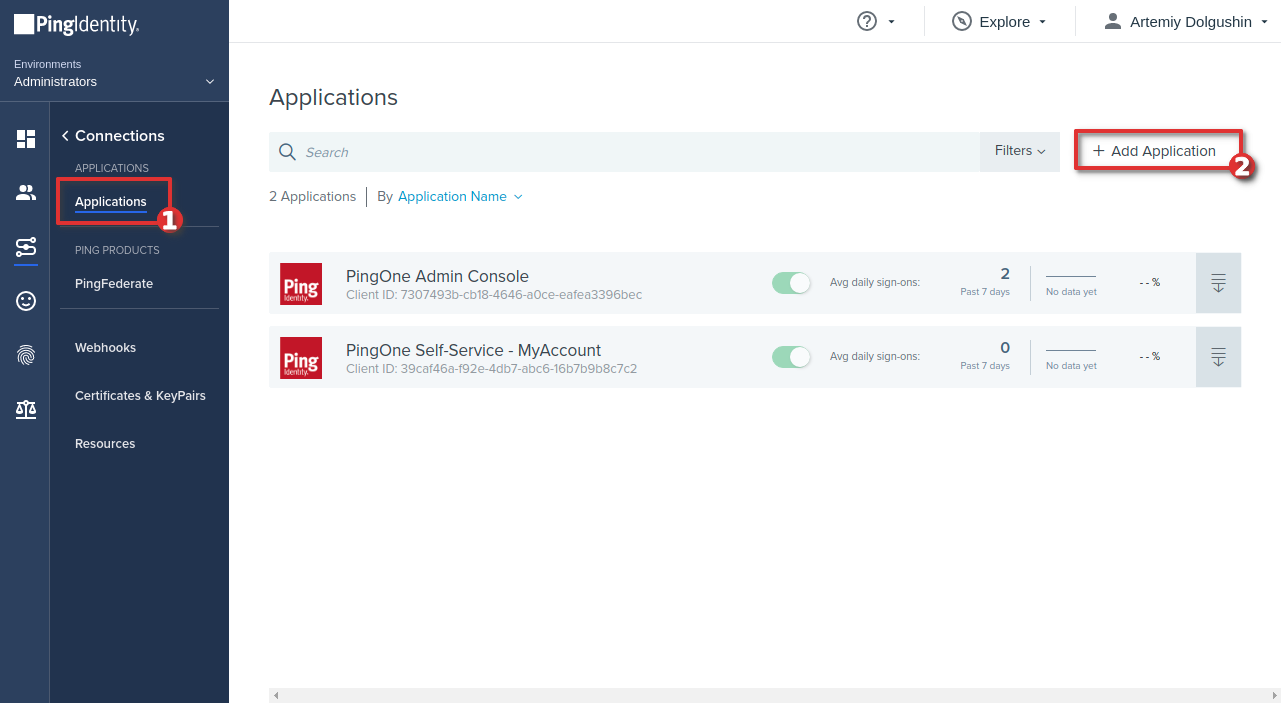Toggle PingOne Self-Service - MyAccount enabled switch
Image resolution: width=1281 pixels, height=703 pixels.
click(x=791, y=357)
